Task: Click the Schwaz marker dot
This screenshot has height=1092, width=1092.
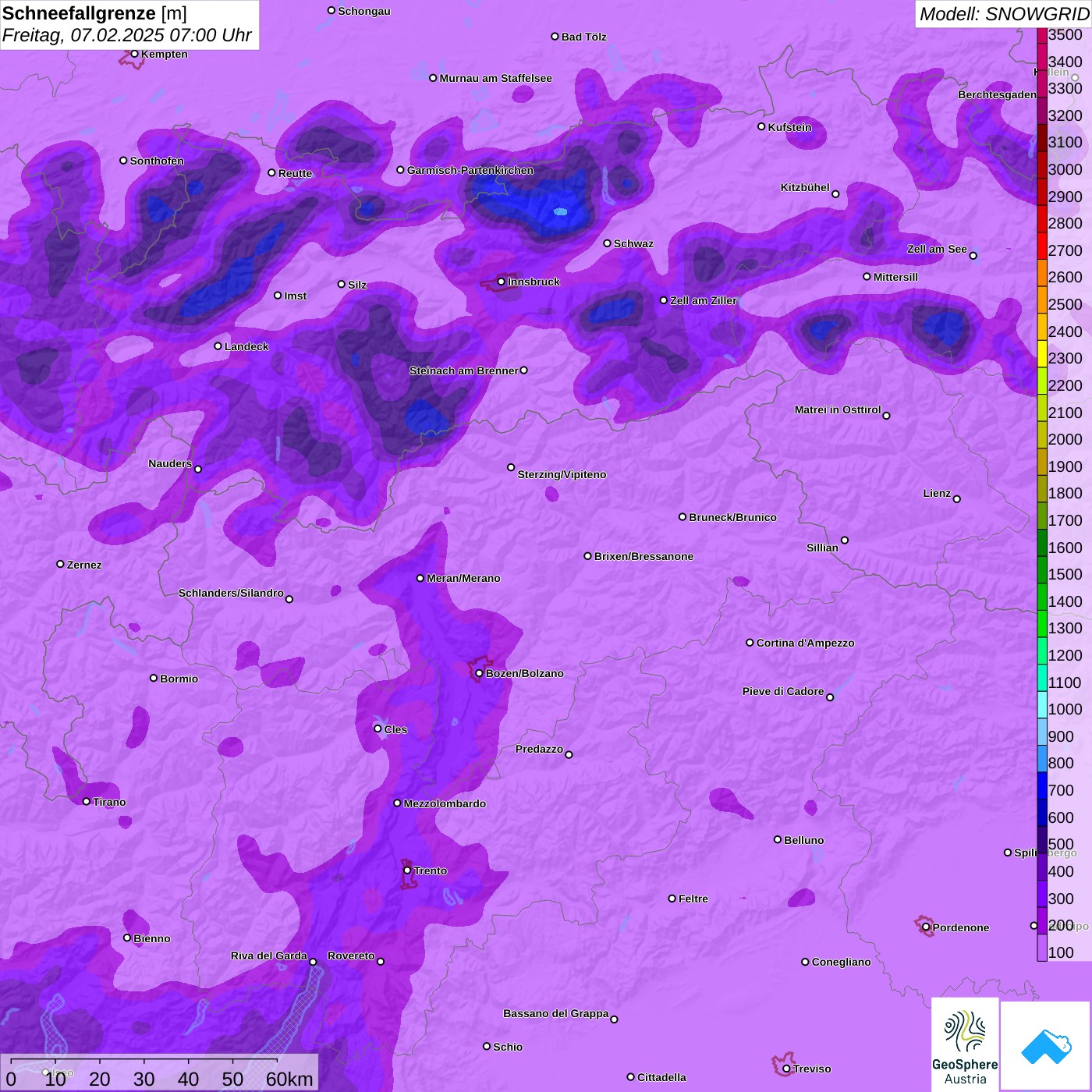Action: click(x=608, y=243)
